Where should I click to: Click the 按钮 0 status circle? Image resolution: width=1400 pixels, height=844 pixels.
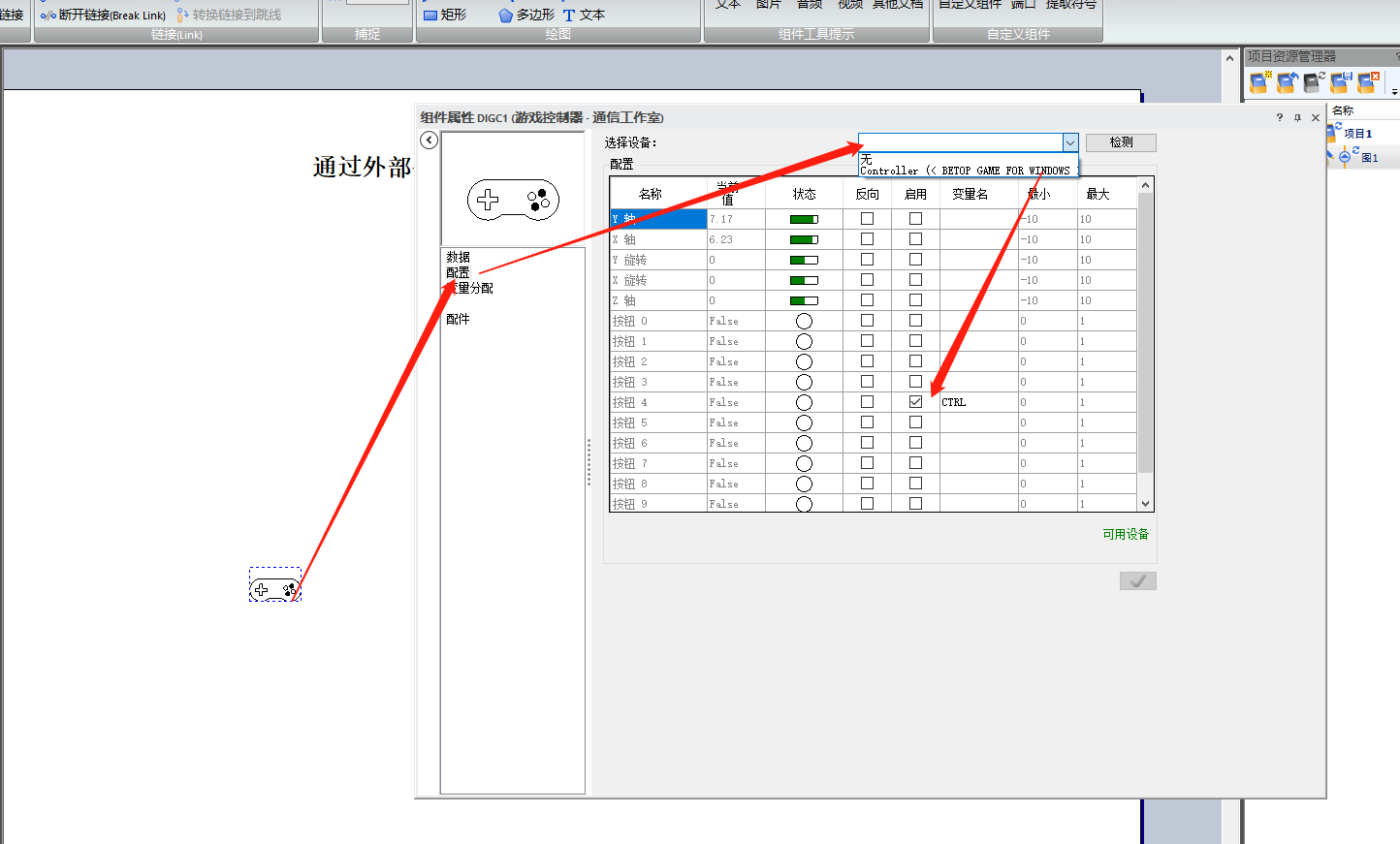tap(804, 321)
